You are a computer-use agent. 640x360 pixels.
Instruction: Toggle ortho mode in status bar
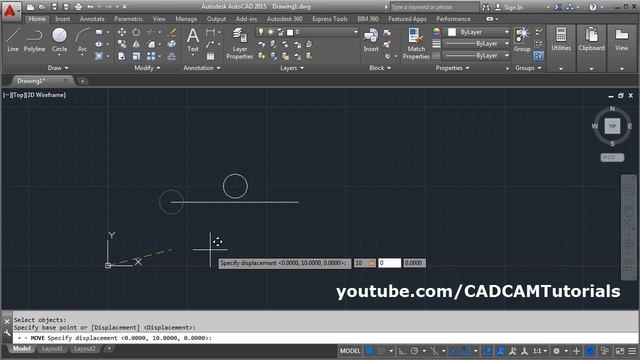coord(402,351)
